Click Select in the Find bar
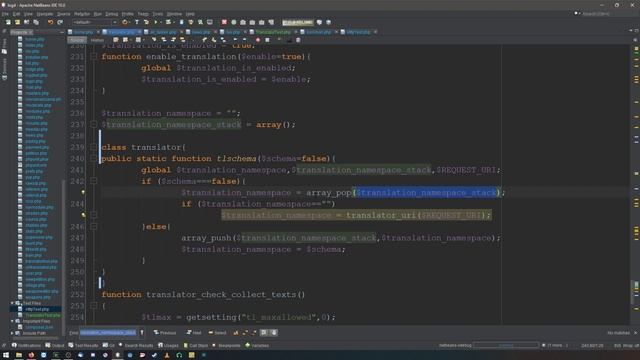This screenshot has height=360, width=640. pos(217,333)
